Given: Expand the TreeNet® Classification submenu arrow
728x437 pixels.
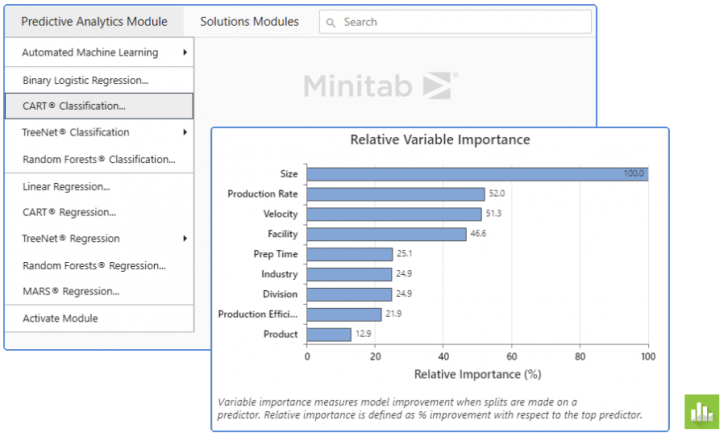Looking at the screenshot, I should (x=185, y=132).
